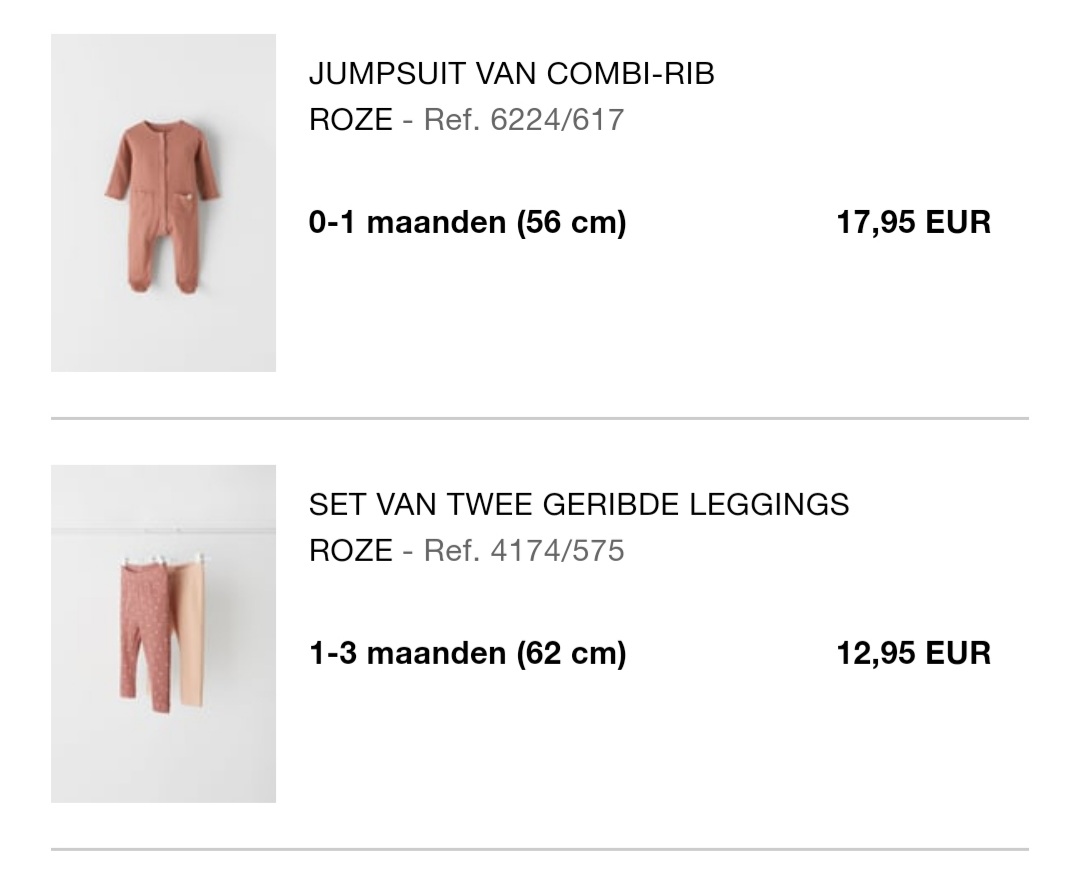Click the divider line below the leggings item
This screenshot has width=1080, height=879.
coord(540,849)
